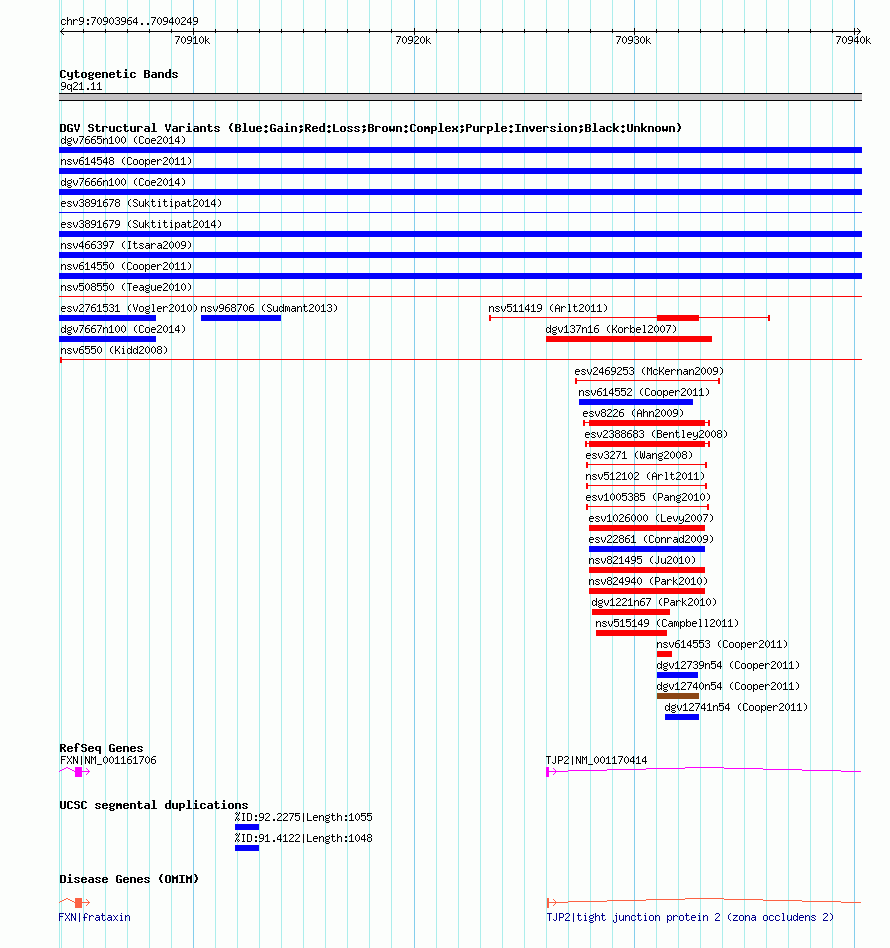
Task: Click the dgv7665n100 (Coe2014) variant label
Action: (x=123, y=140)
